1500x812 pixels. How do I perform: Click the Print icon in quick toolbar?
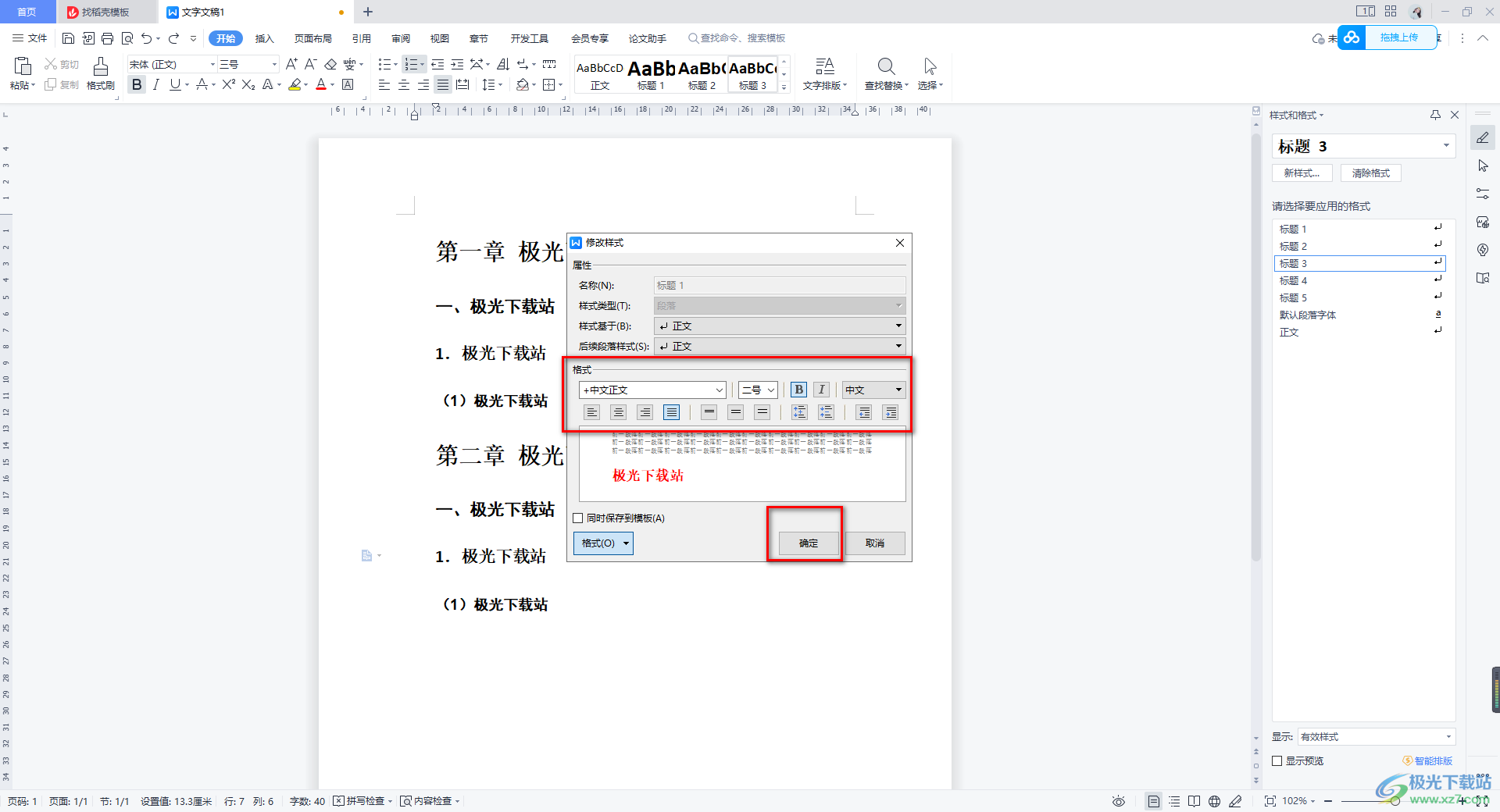coord(107,38)
